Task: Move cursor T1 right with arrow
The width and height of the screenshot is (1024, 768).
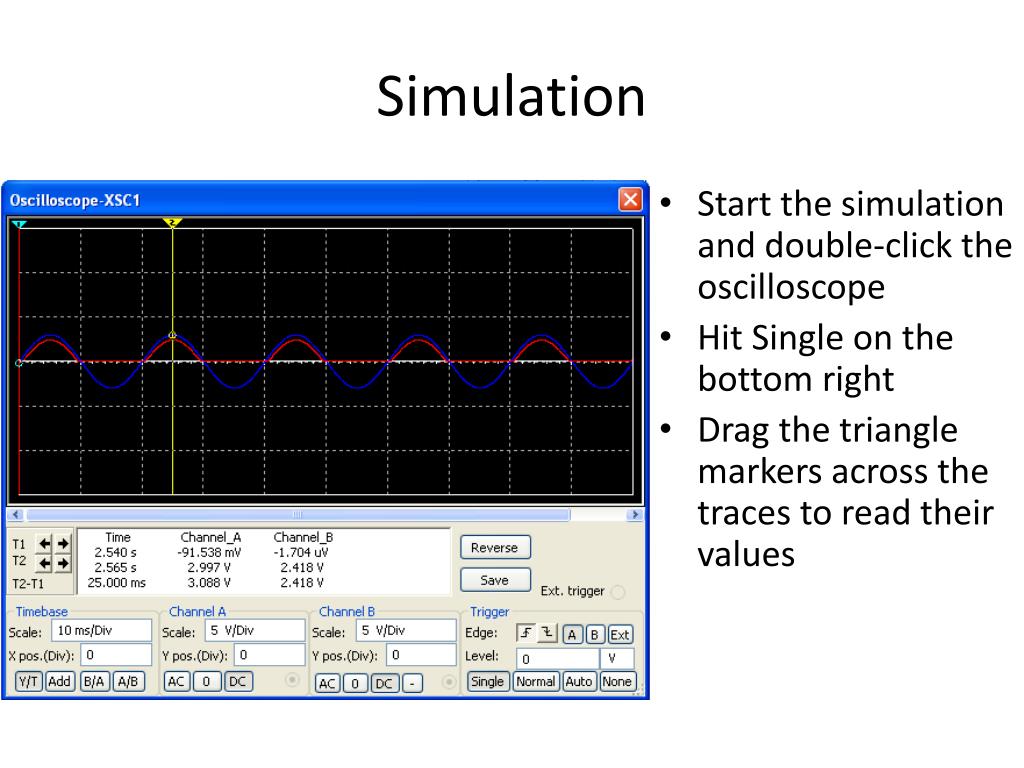Action: point(63,543)
